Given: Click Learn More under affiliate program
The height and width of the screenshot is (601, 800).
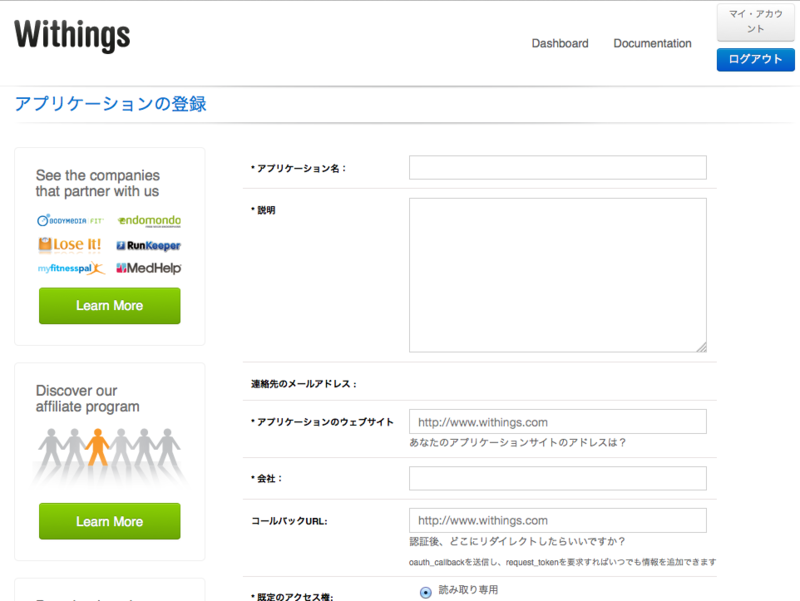Looking at the screenshot, I should tap(110, 521).
